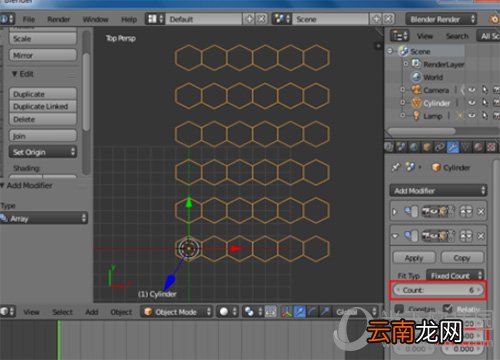Toggle selectability cursor for Camera

coord(484,90)
